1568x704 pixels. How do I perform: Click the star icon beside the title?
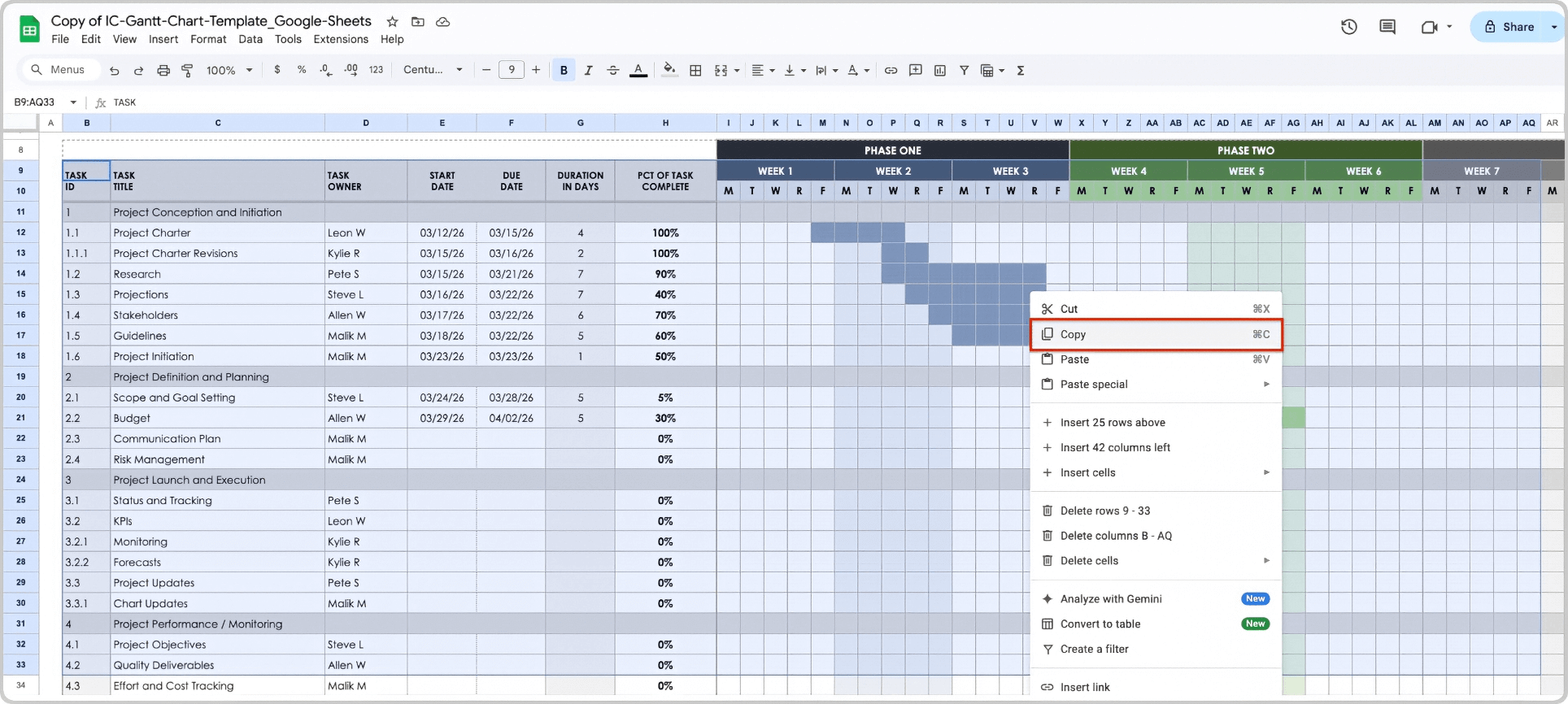[x=393, y=22]
